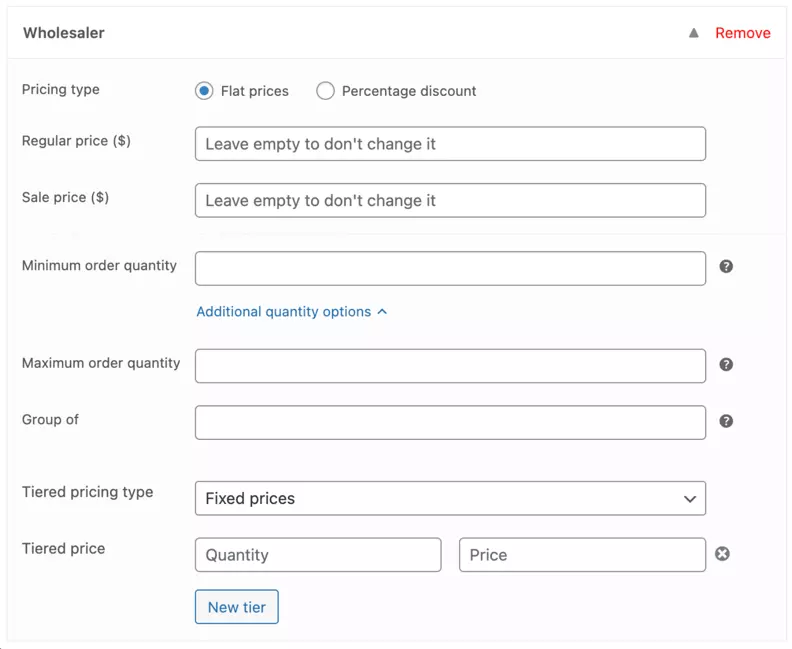792x649 pixels.
Task: Select the Minimum order quantity text box
Action: pos(450,268)
